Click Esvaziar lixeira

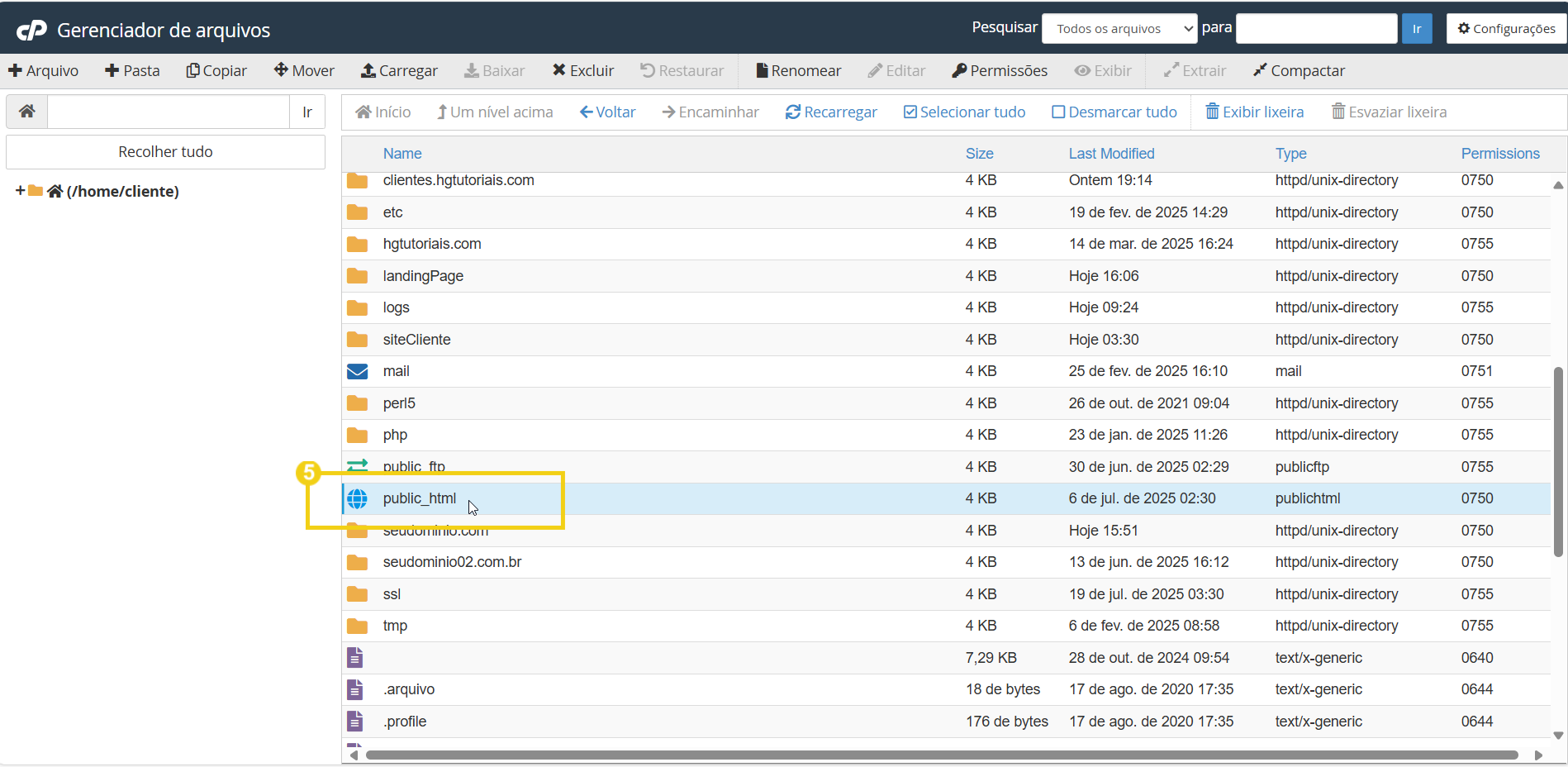point(1390,112)
